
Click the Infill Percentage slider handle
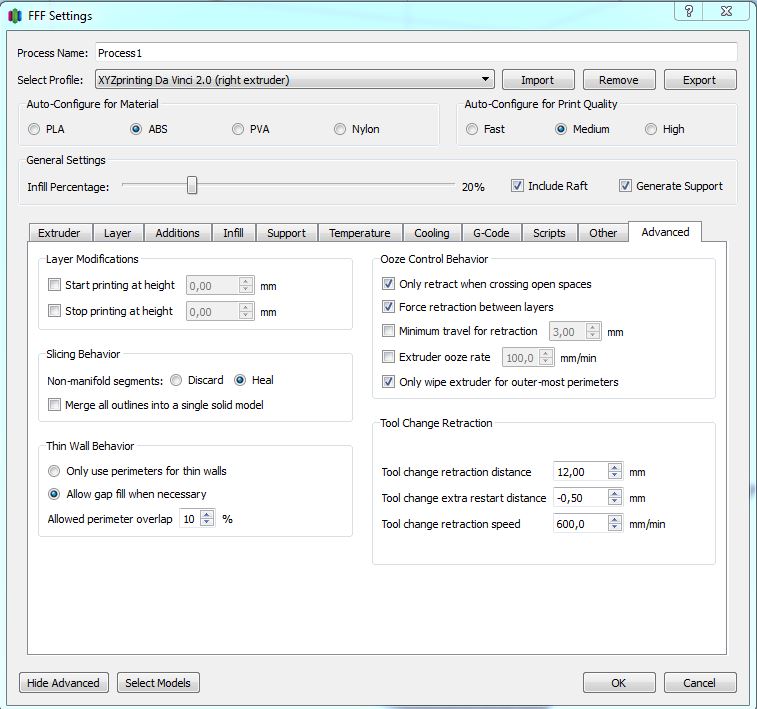(192, 185)
